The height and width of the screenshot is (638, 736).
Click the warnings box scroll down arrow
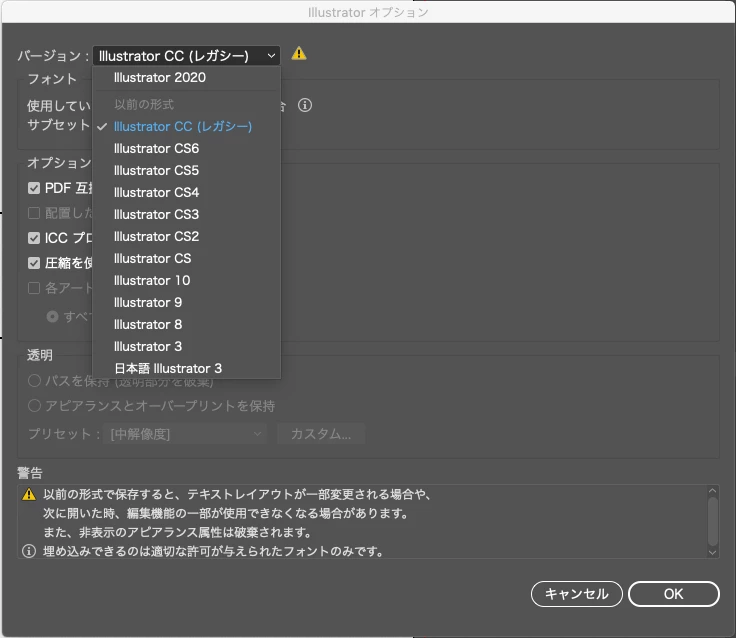[x=713, y=553]
